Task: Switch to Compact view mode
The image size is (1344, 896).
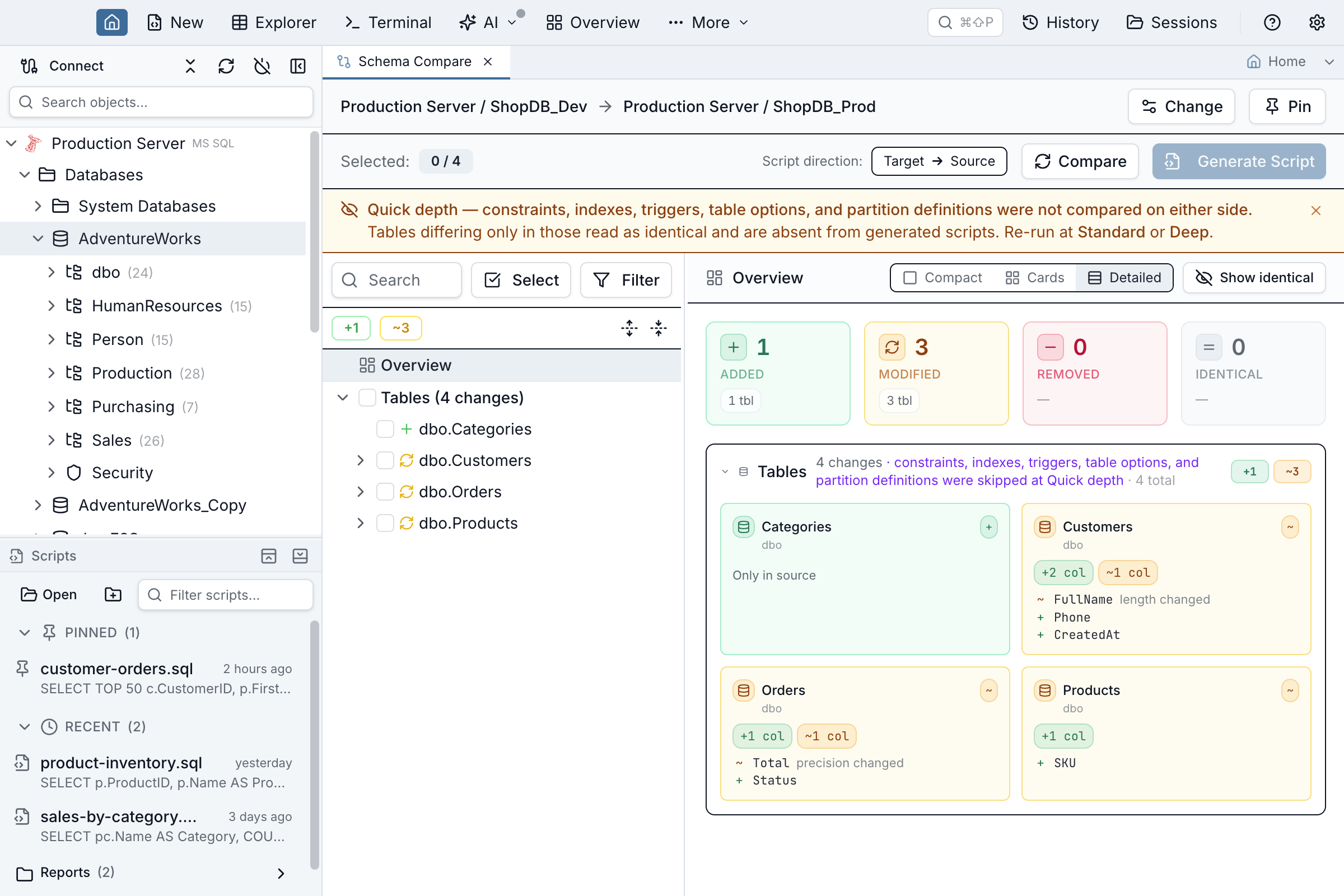Action: [942, 278]
